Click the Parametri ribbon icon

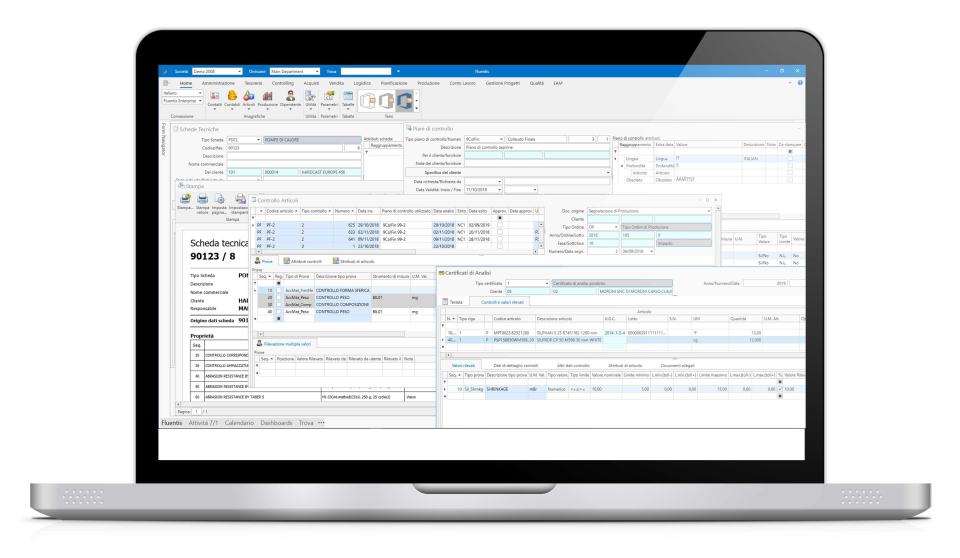click(x=329, y=98)
